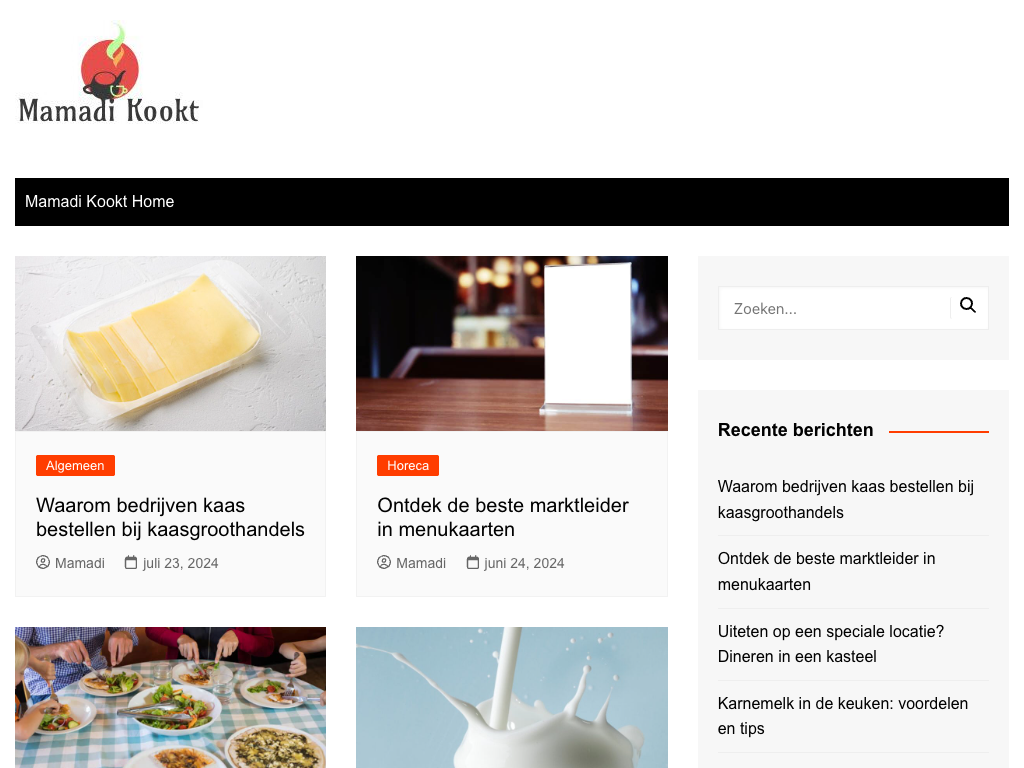The height and width of the screenshot is (768, 1024).
Task: Click the search magnifier icon
Action: pos(968,306)
